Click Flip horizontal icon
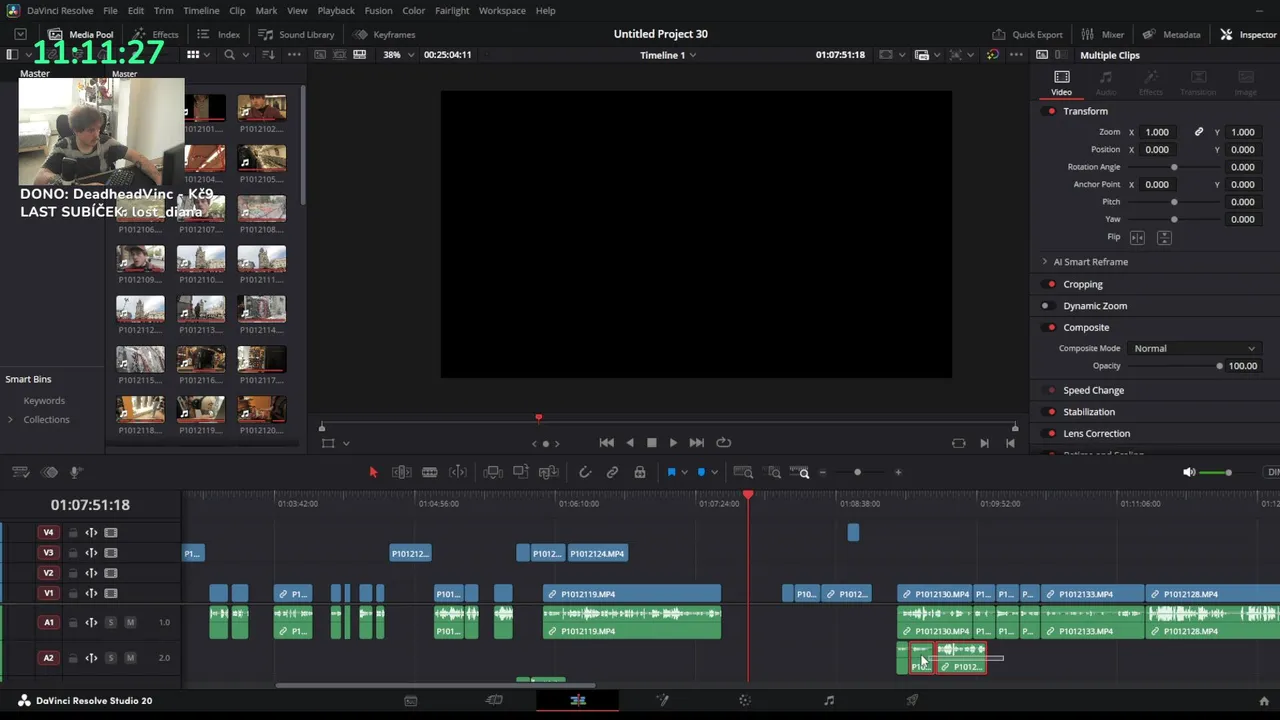This screenshot has height=720, width=1280. [1137, 238]
